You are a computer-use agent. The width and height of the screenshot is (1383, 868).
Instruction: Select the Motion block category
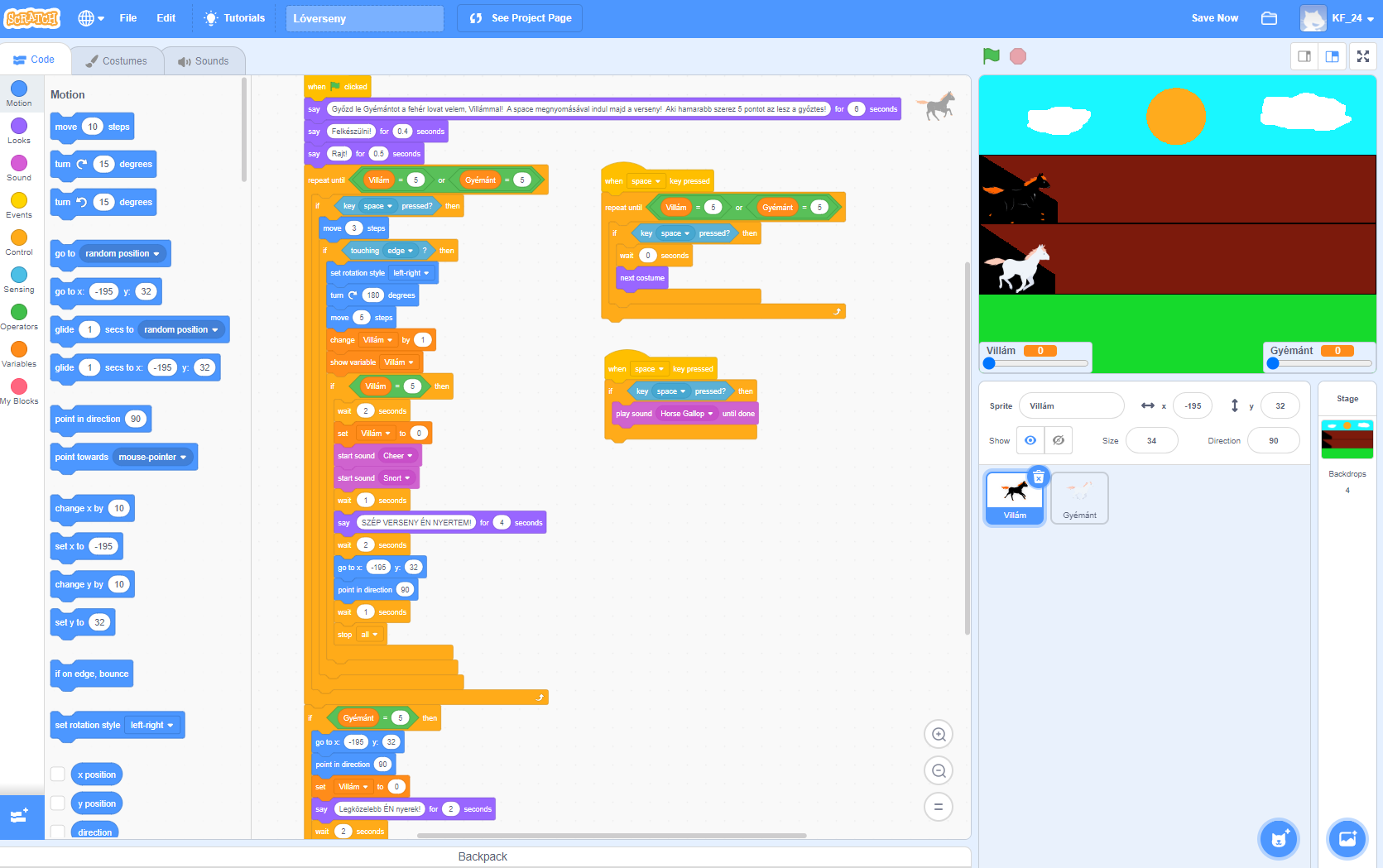pyautogui.click(x=19, y=93)
